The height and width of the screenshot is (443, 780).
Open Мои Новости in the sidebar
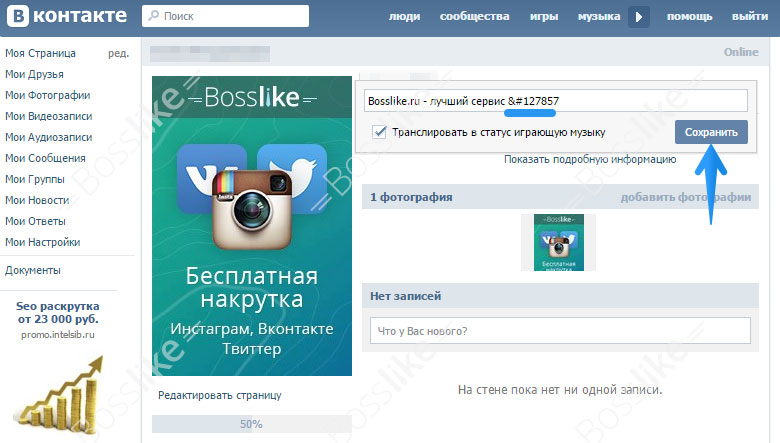coord(37,200)
